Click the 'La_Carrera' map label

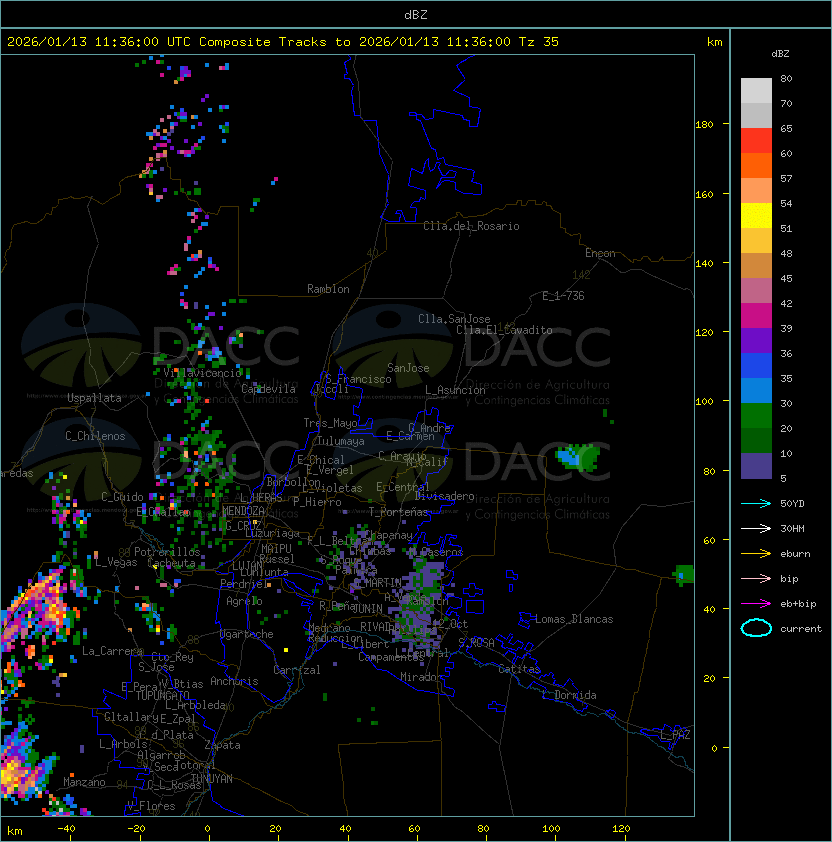coord(112,651)
